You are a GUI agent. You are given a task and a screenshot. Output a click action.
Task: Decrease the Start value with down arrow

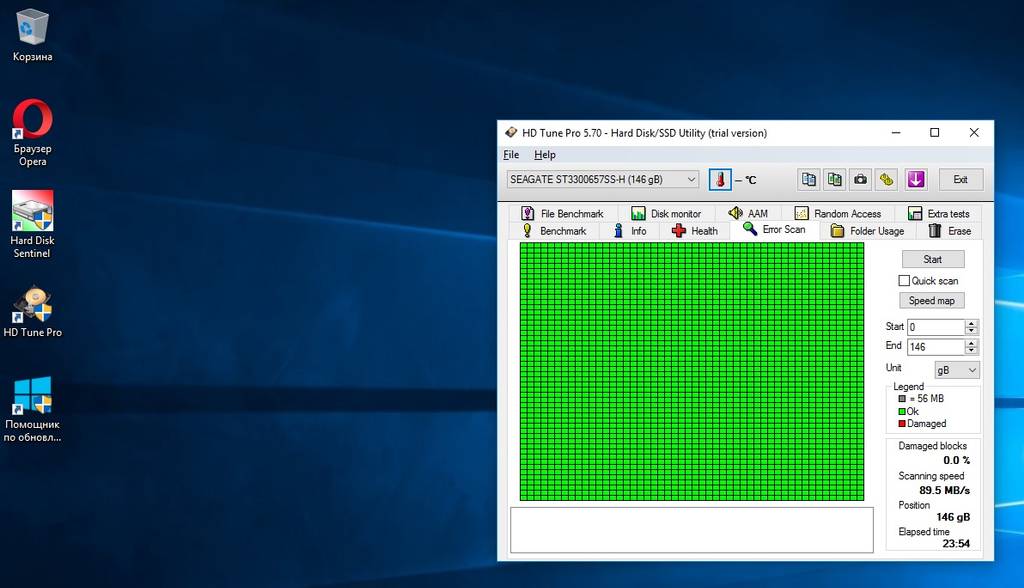pos(972,331)
